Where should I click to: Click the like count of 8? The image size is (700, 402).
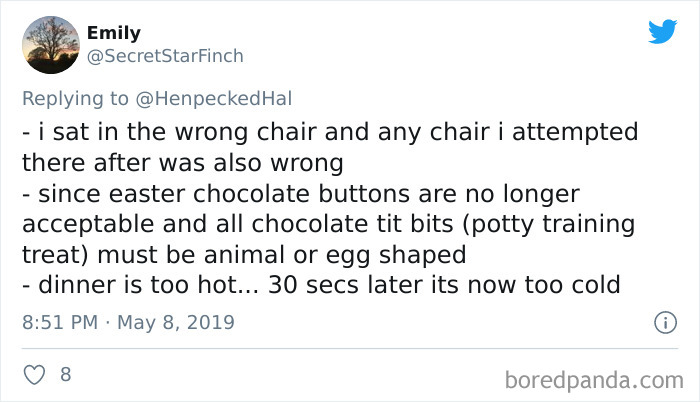pyautogui.click(x=66, y=376)
